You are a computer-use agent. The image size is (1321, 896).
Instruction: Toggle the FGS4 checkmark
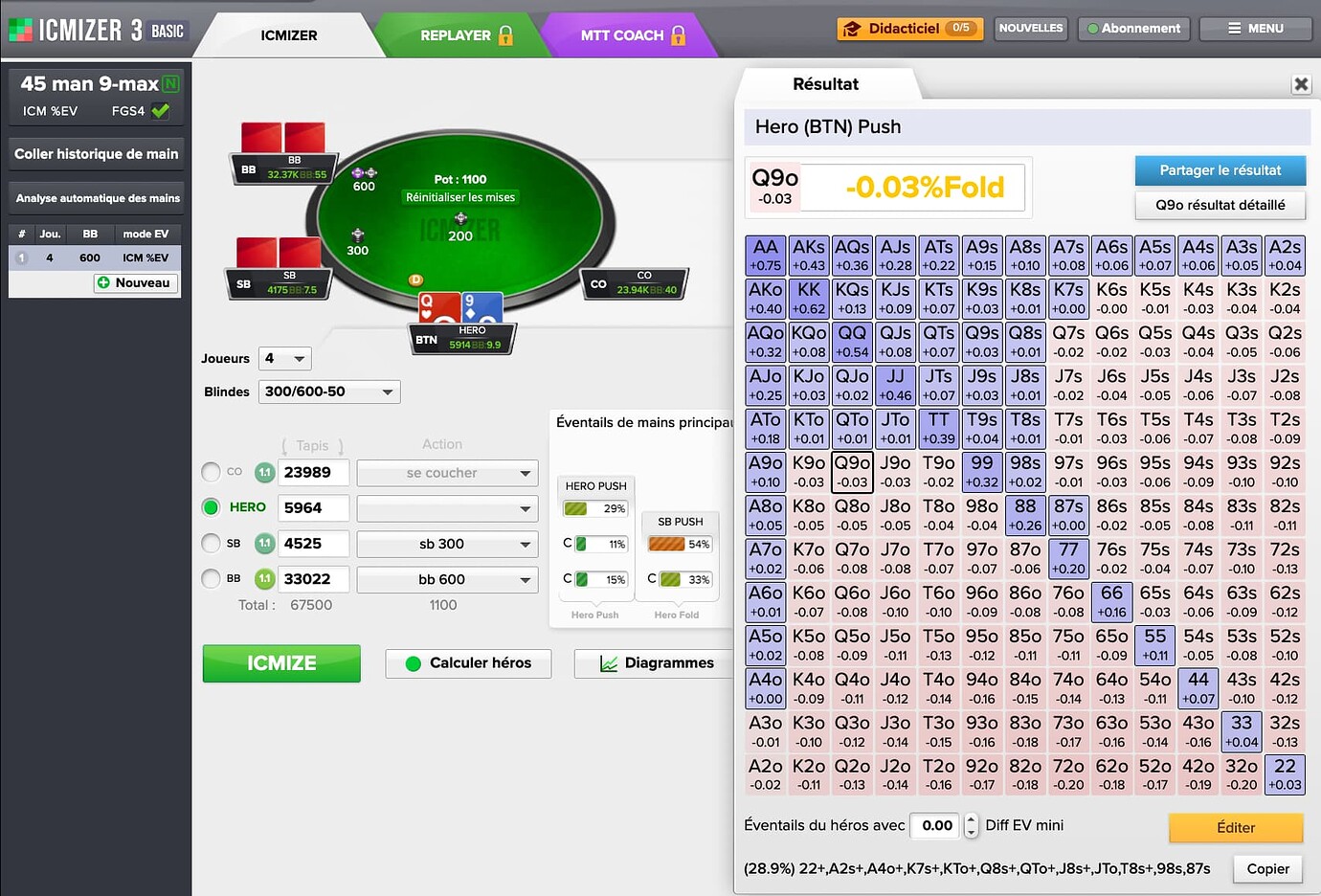point(161,111)
